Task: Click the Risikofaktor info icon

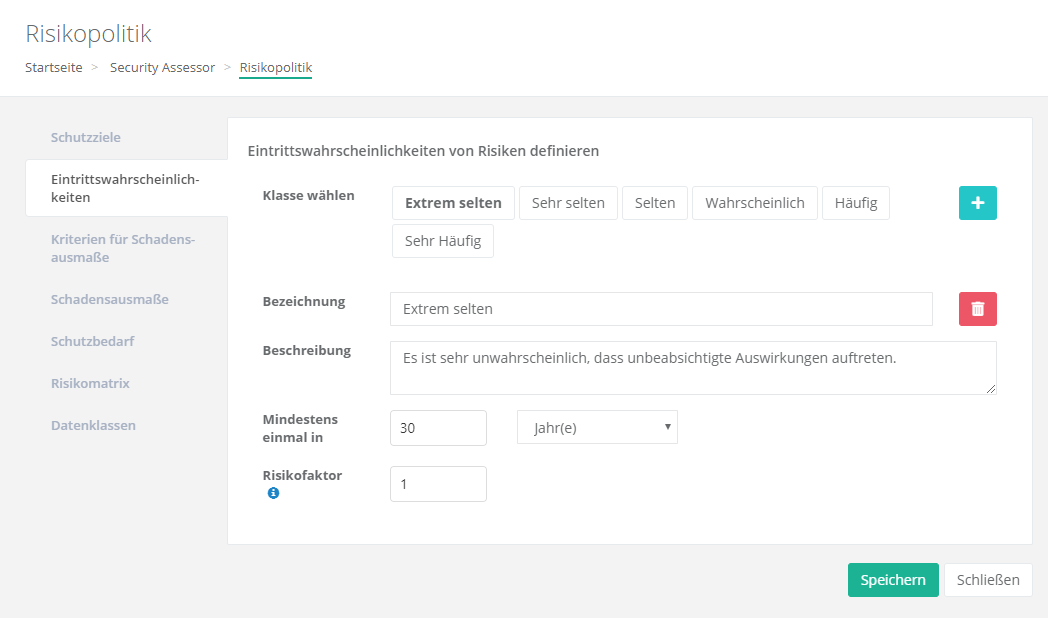Action: 273,493
